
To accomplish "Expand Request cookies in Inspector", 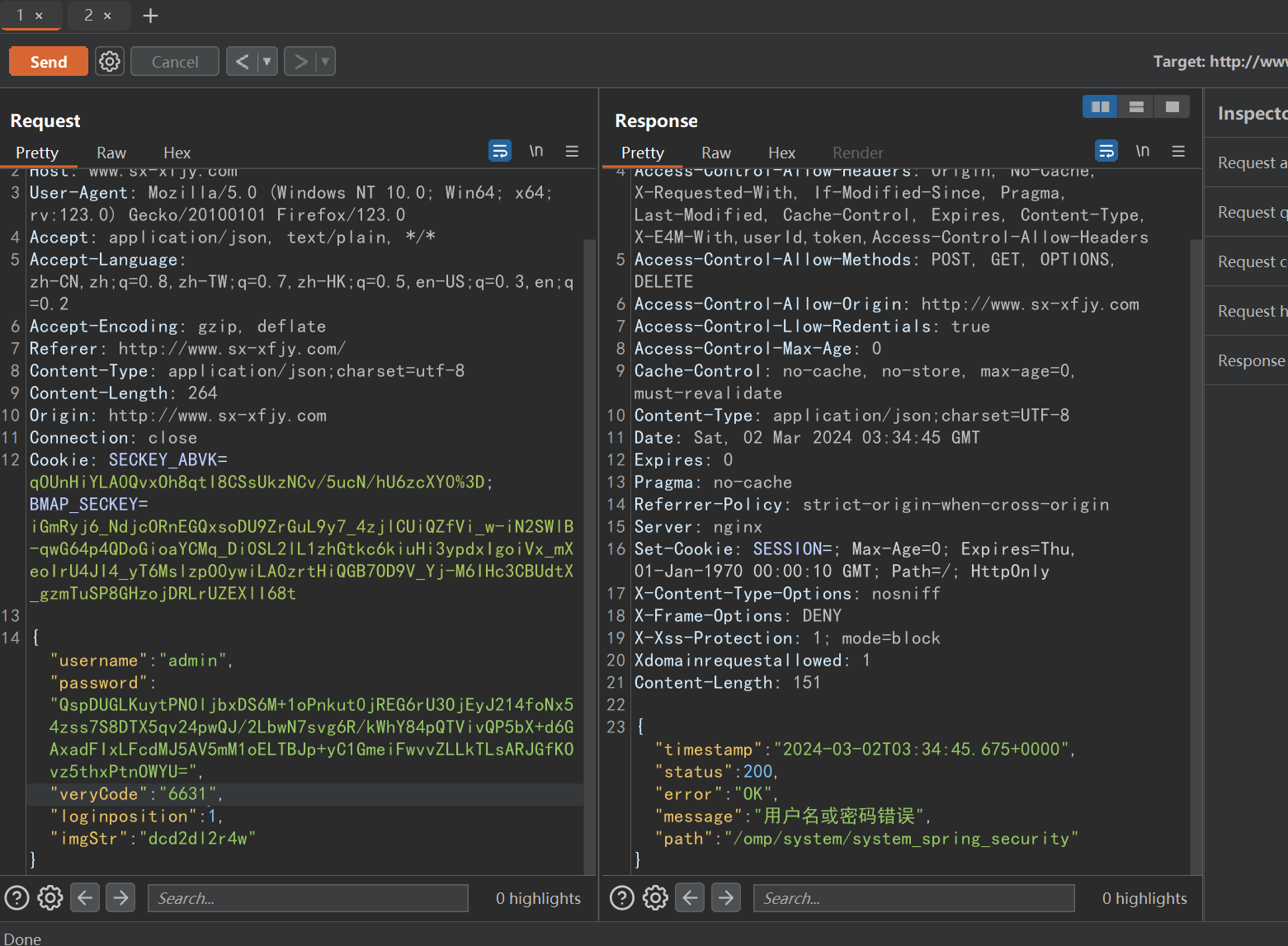I will (1247, 261).
